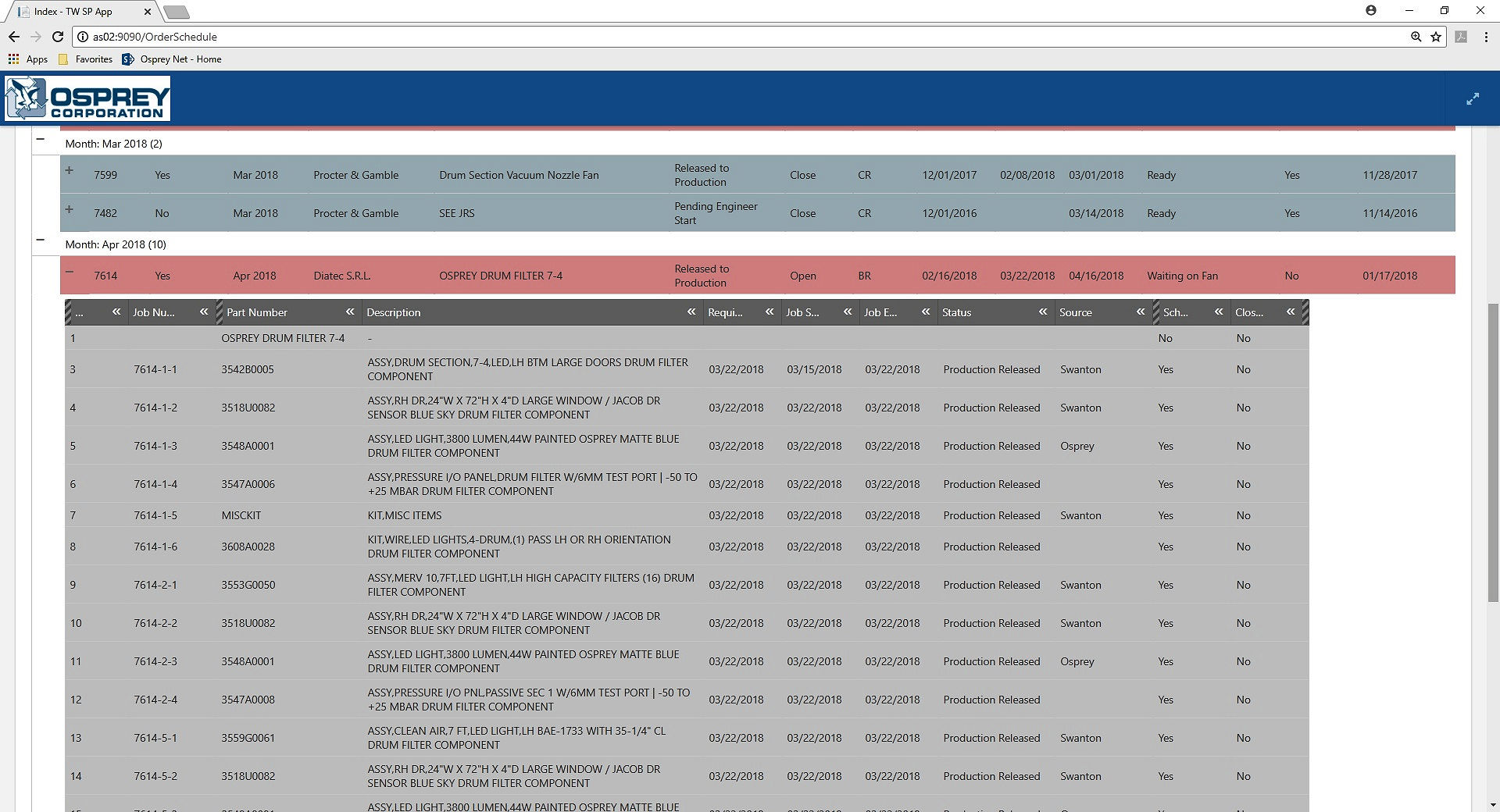View site information icon in address bar

coord(83,37)
